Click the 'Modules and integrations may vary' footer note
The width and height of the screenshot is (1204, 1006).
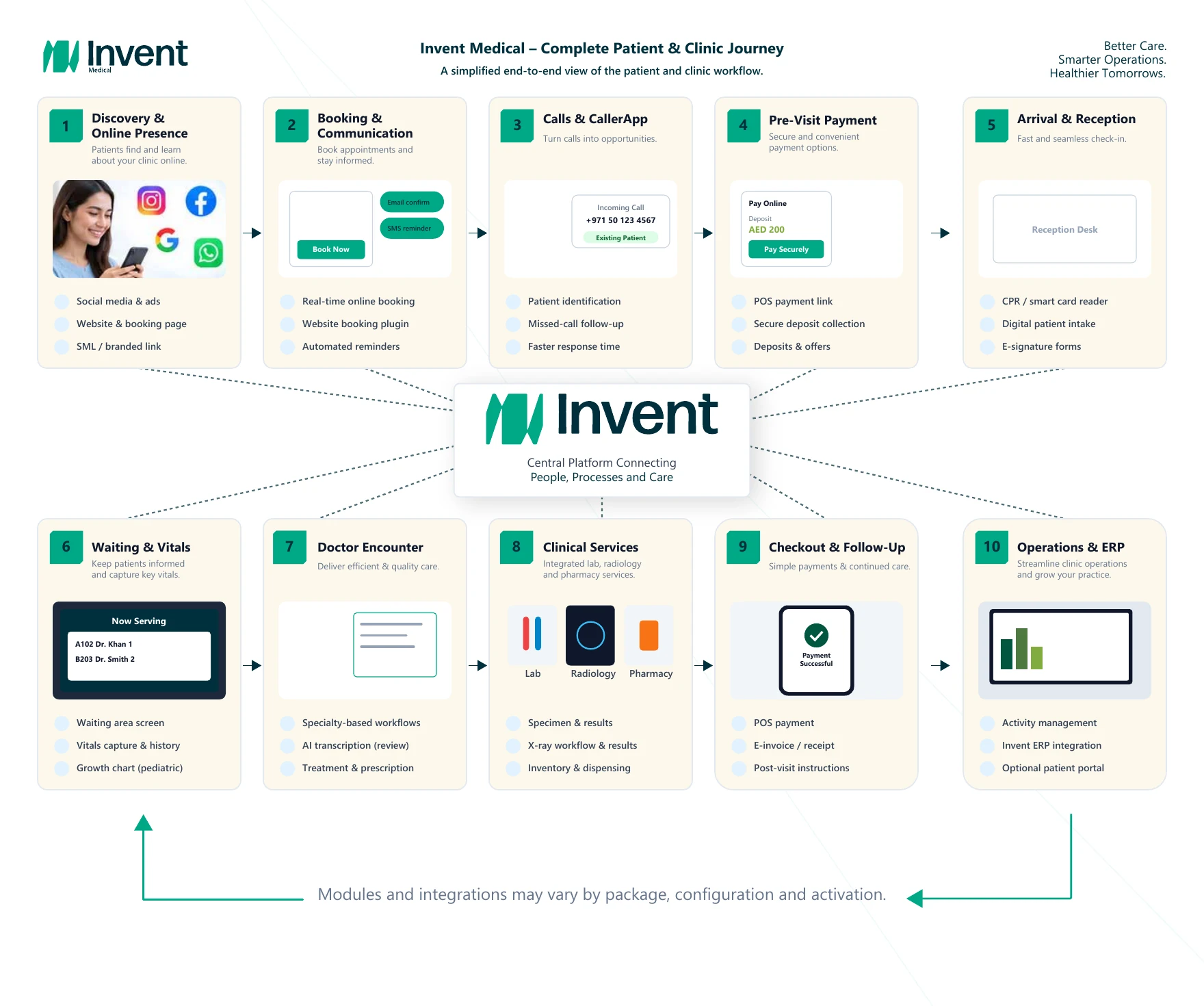(x=602, y=894)
